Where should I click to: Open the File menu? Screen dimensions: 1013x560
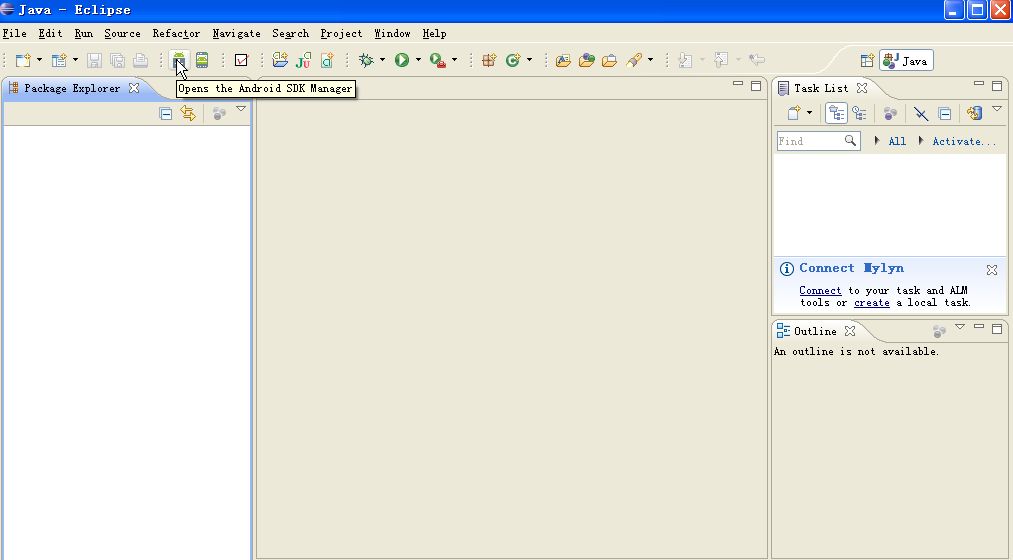[15, 34]
